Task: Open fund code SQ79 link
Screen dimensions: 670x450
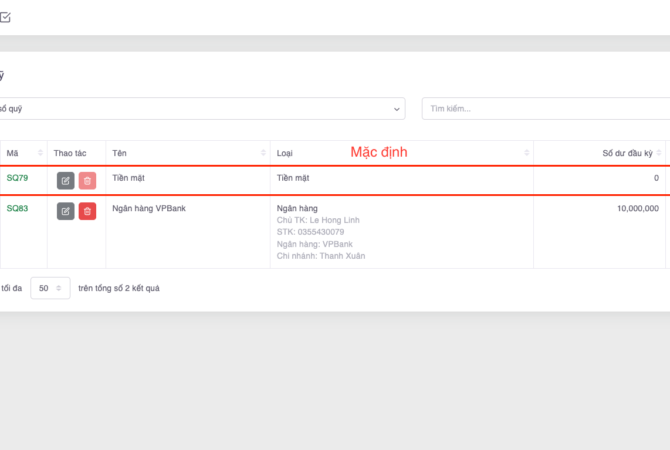Action: coord(18,178)
